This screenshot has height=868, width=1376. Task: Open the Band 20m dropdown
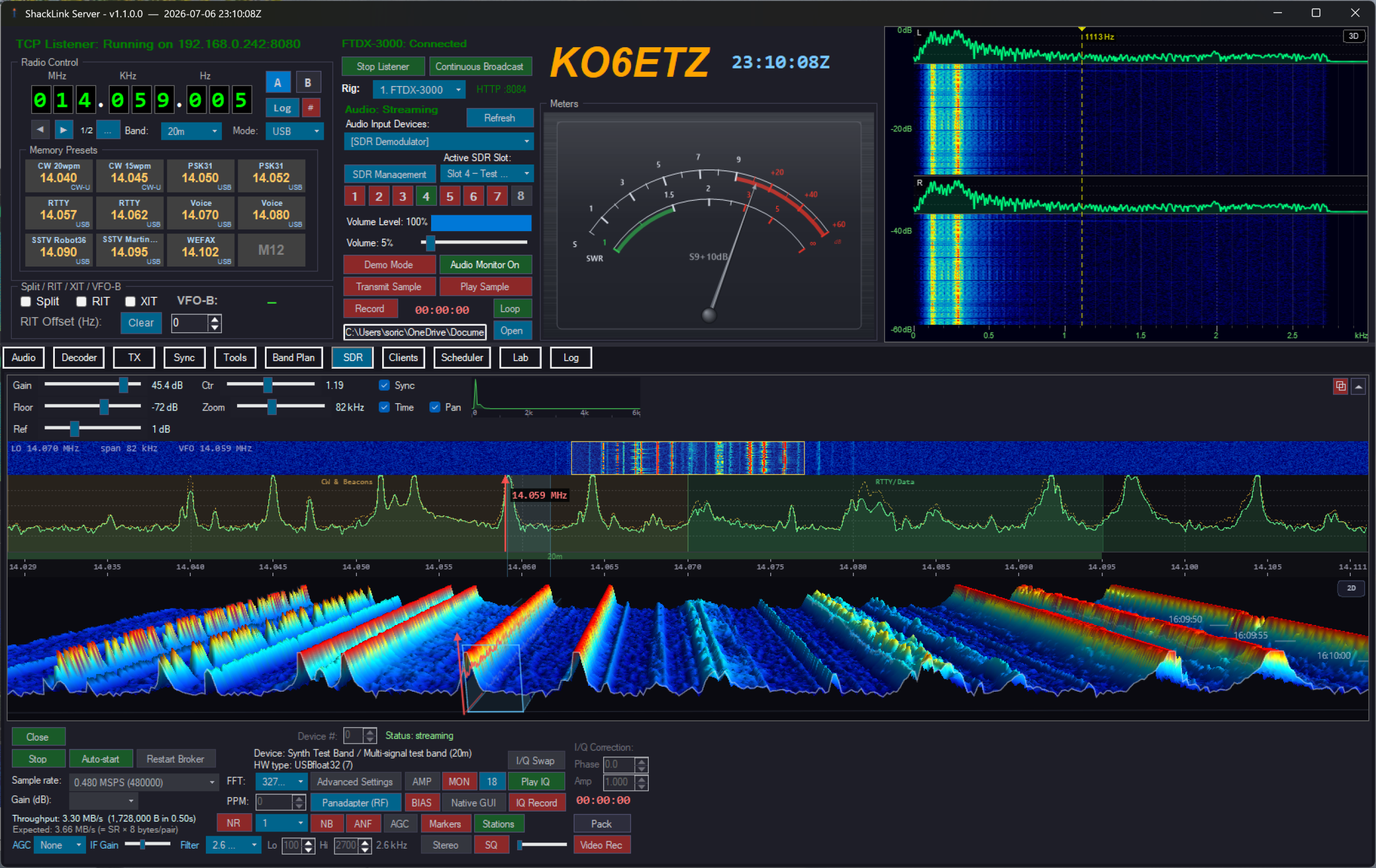tap(191, 131)
